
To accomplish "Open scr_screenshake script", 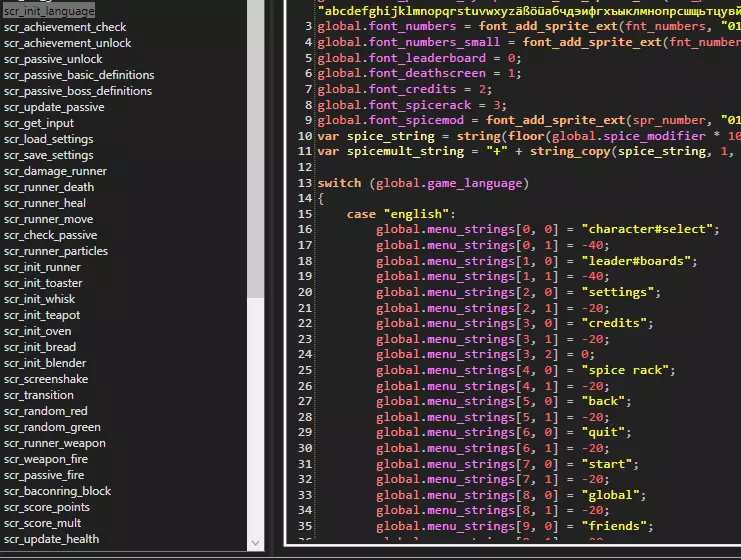I will click(46, 379).
